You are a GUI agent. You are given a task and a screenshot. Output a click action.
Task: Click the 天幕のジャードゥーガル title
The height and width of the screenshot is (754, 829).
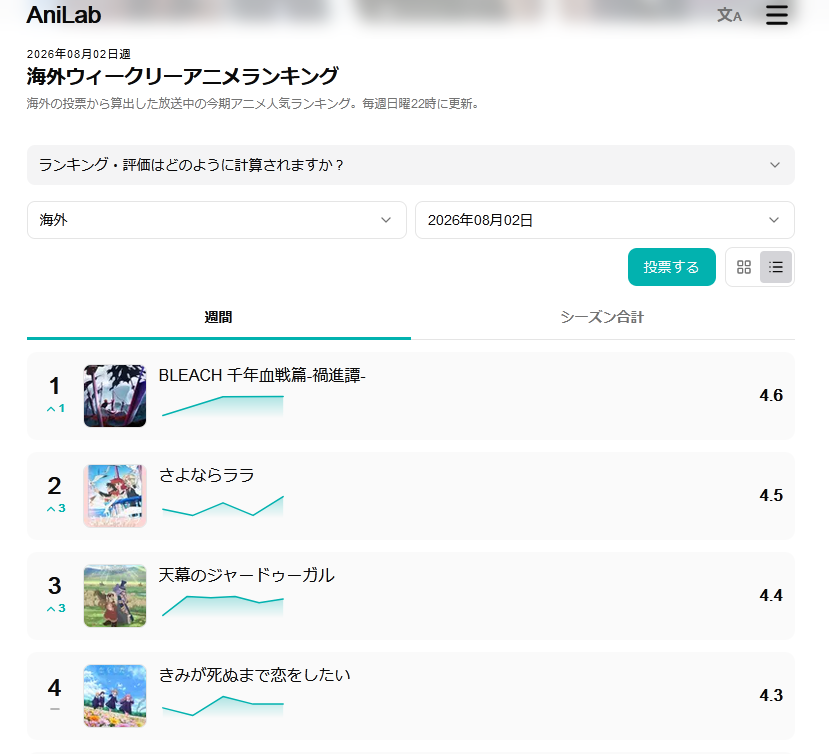click(246, 575)
